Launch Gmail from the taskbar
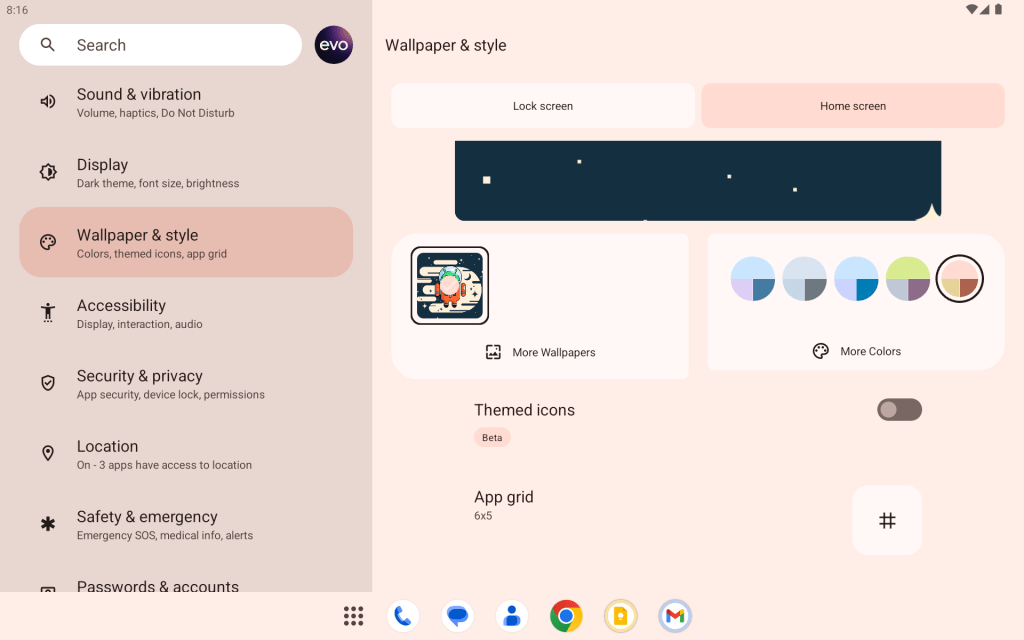 click(675, 616)
